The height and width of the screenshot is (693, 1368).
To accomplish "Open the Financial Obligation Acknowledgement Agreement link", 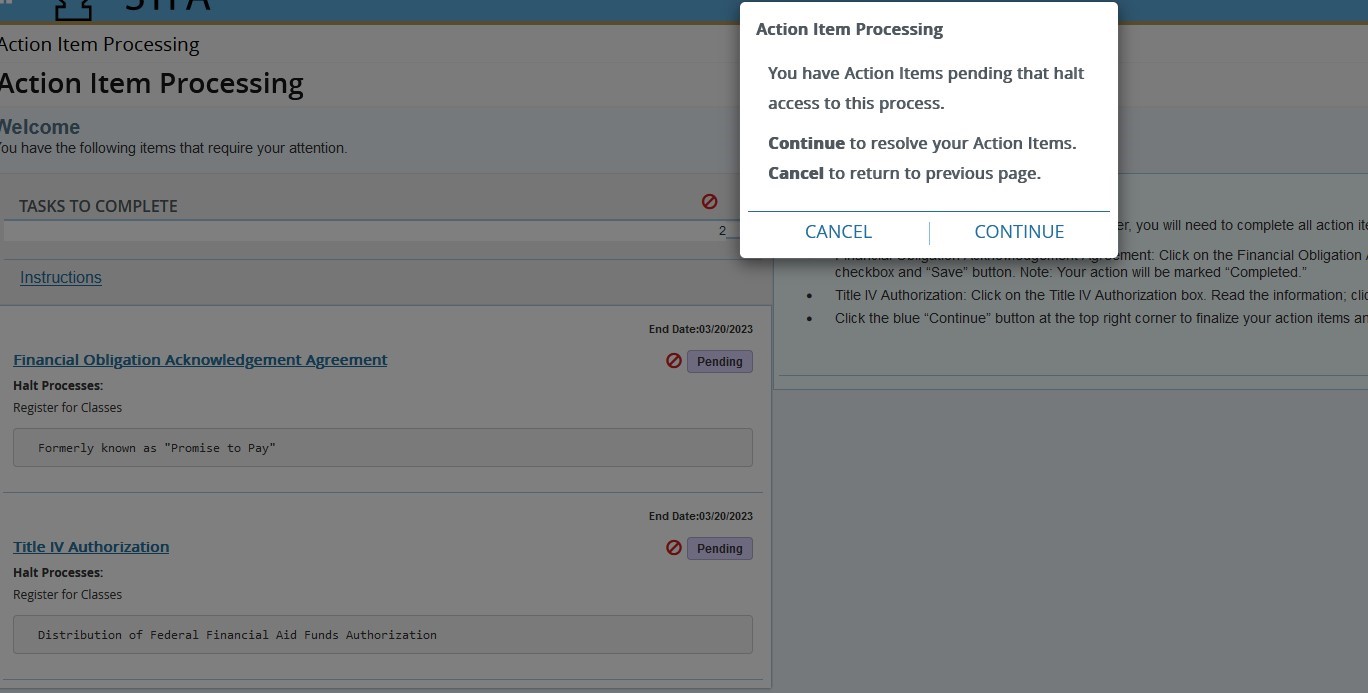I will pos(200,360).
